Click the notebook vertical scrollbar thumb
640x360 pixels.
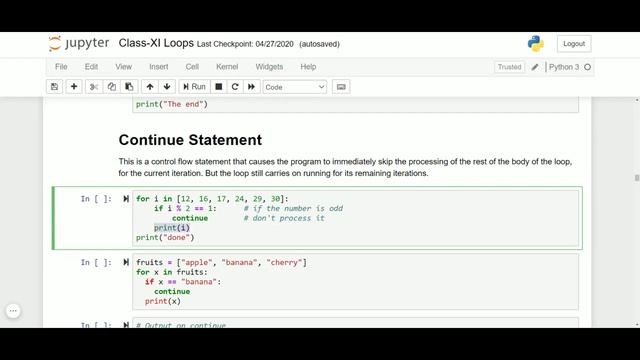click(x=637, y=178)
